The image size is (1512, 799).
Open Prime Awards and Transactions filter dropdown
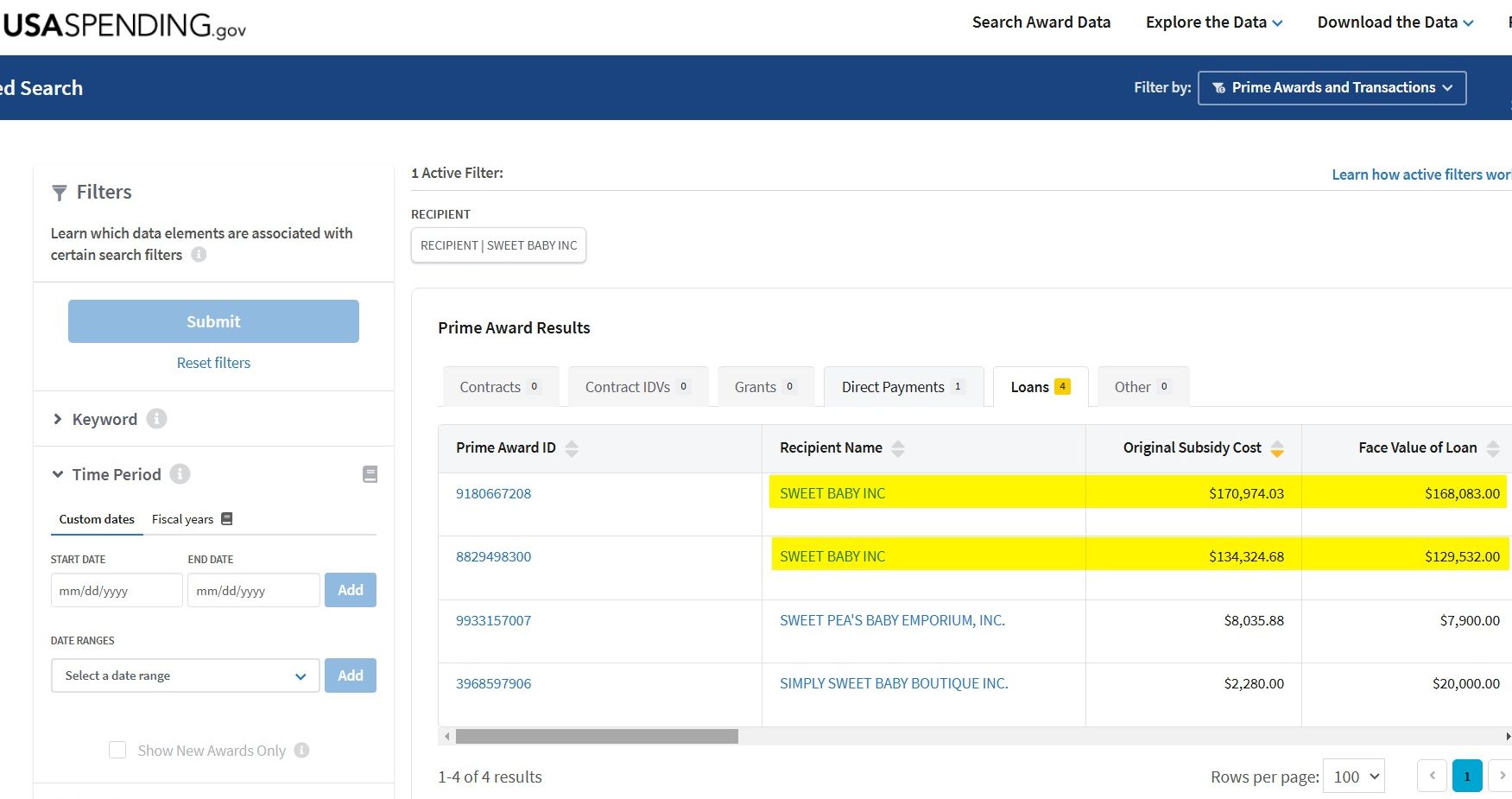click(1332, 88)
